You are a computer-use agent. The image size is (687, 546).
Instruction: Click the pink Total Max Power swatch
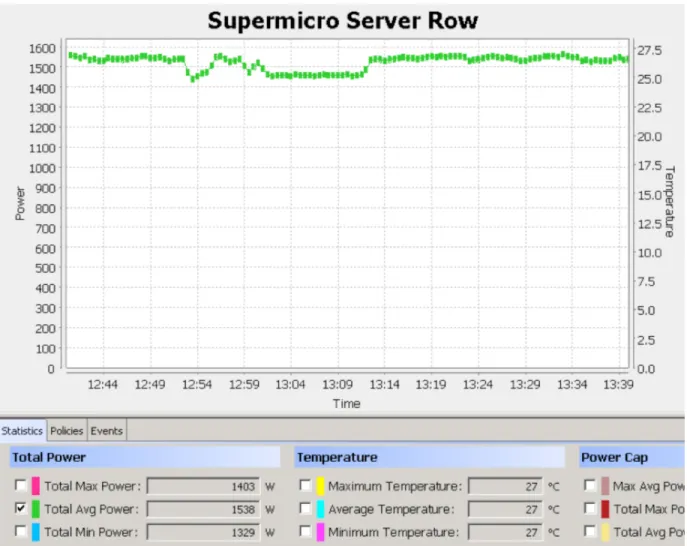click(35, 486)
